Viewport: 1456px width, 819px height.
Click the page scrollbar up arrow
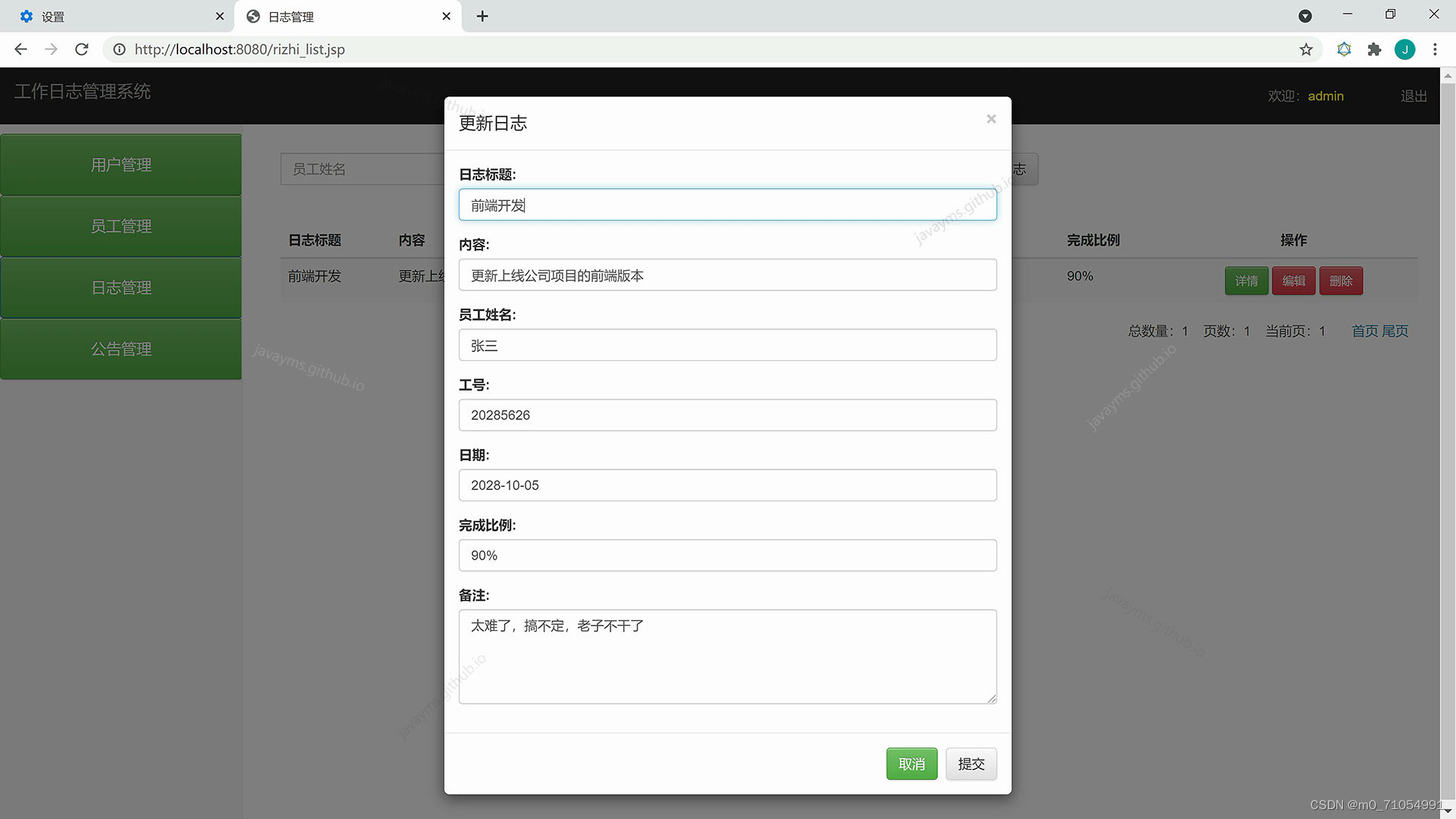point(1448,75)
